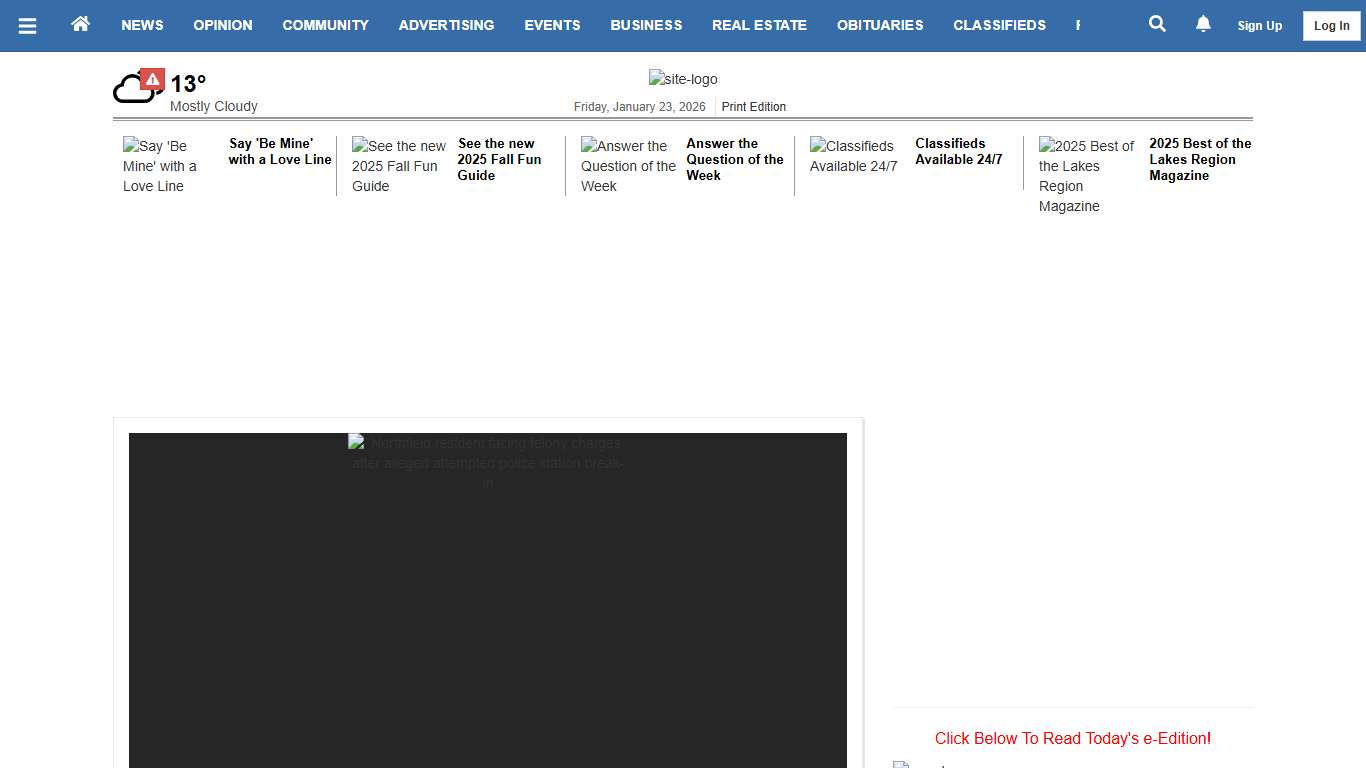Open the Print Edition link

tap(754, 107)
